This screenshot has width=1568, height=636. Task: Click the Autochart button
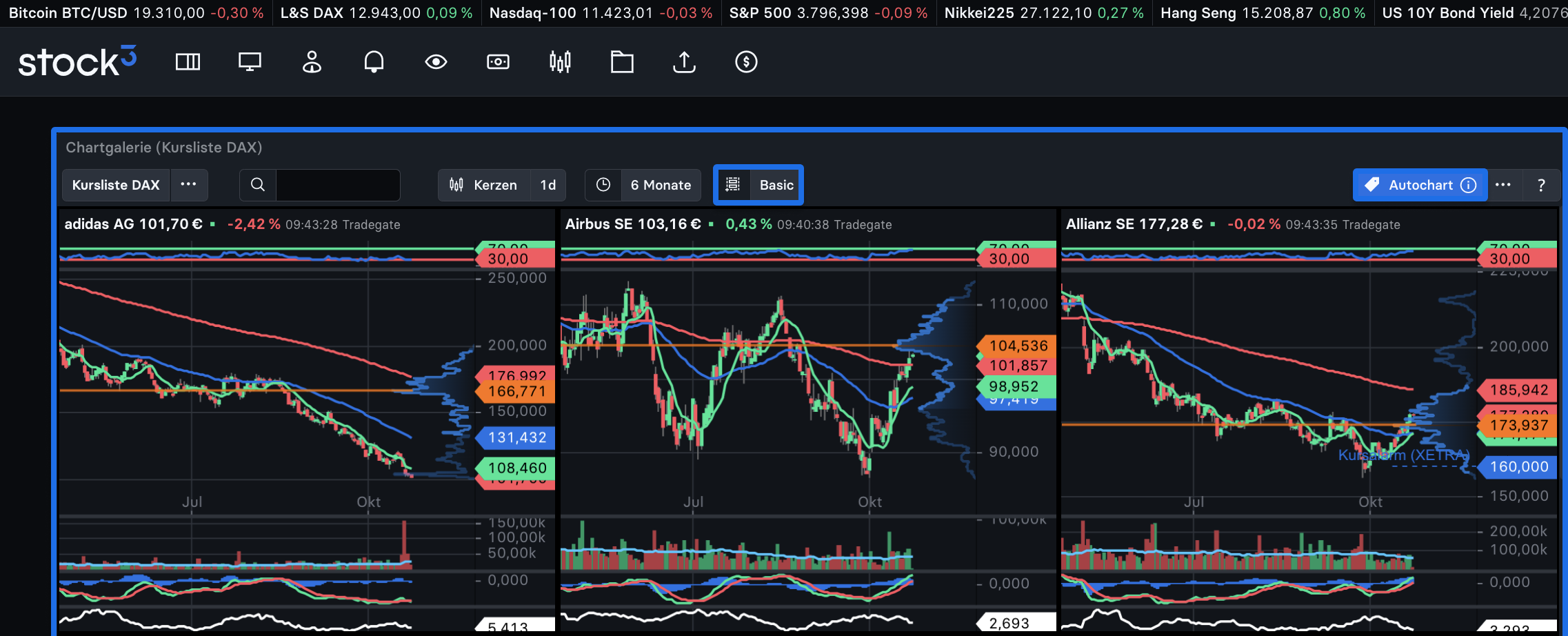coord(1420,185)
